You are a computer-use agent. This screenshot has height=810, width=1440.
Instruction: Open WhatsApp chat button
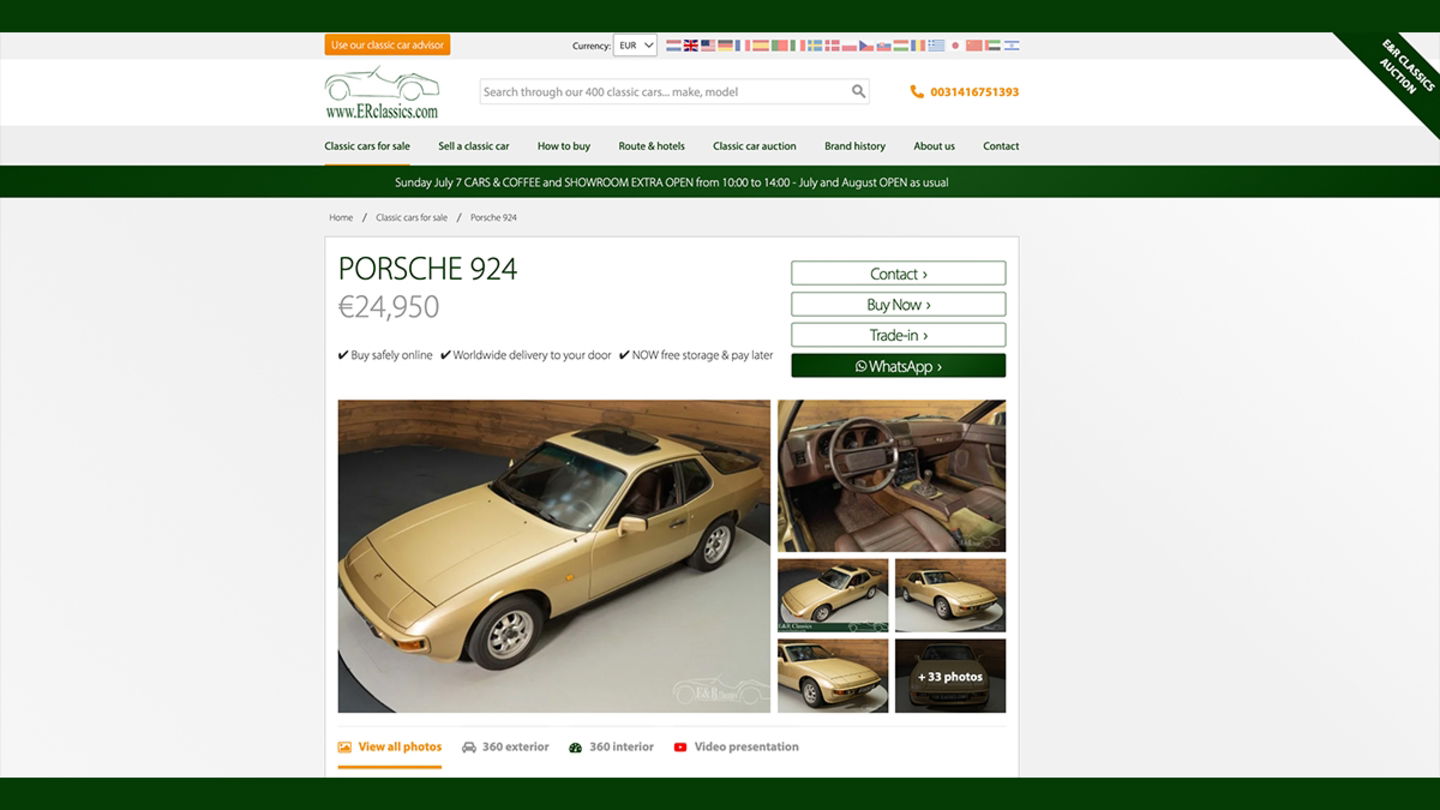point(898,366)
